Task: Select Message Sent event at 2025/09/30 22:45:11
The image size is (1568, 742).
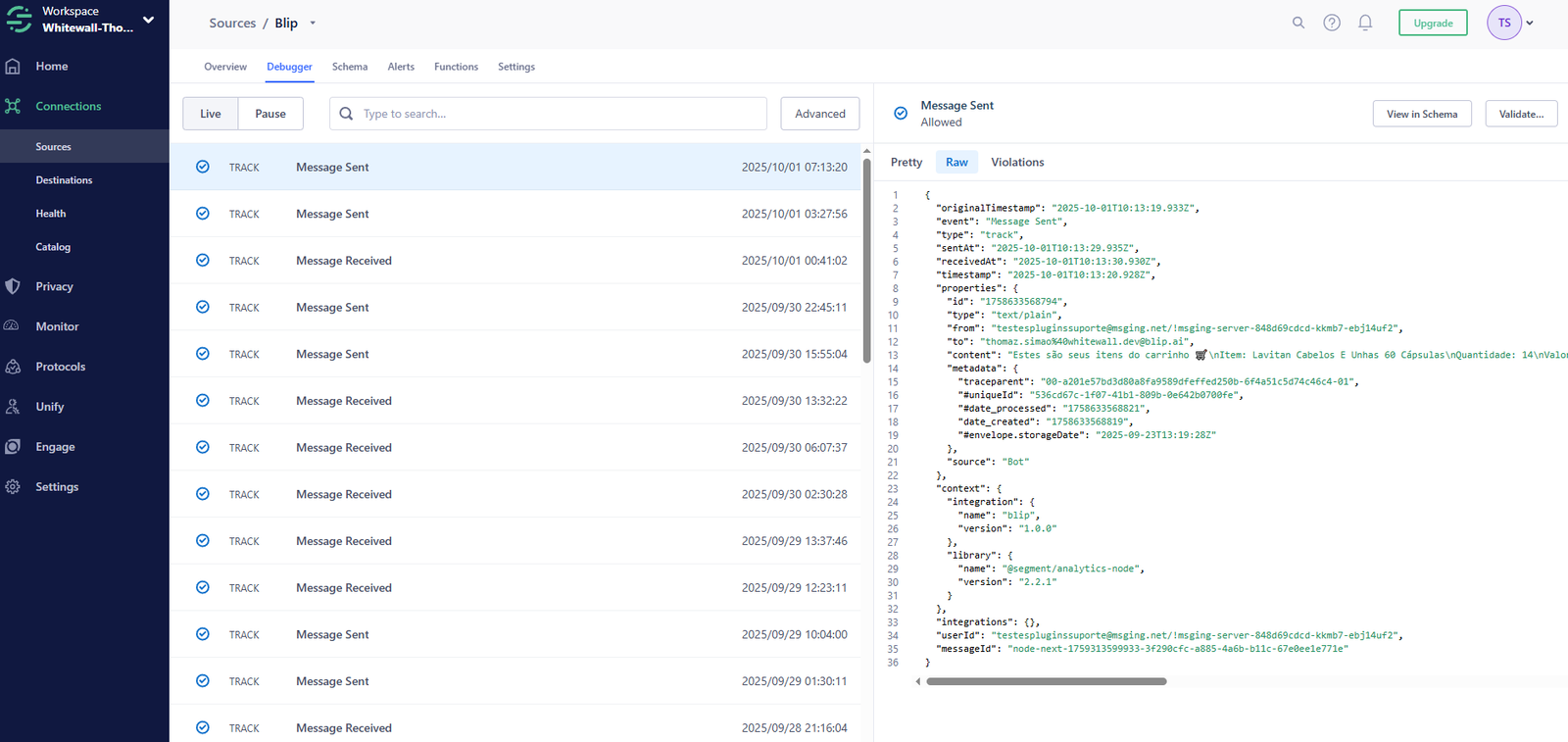Action: point(515,307)
